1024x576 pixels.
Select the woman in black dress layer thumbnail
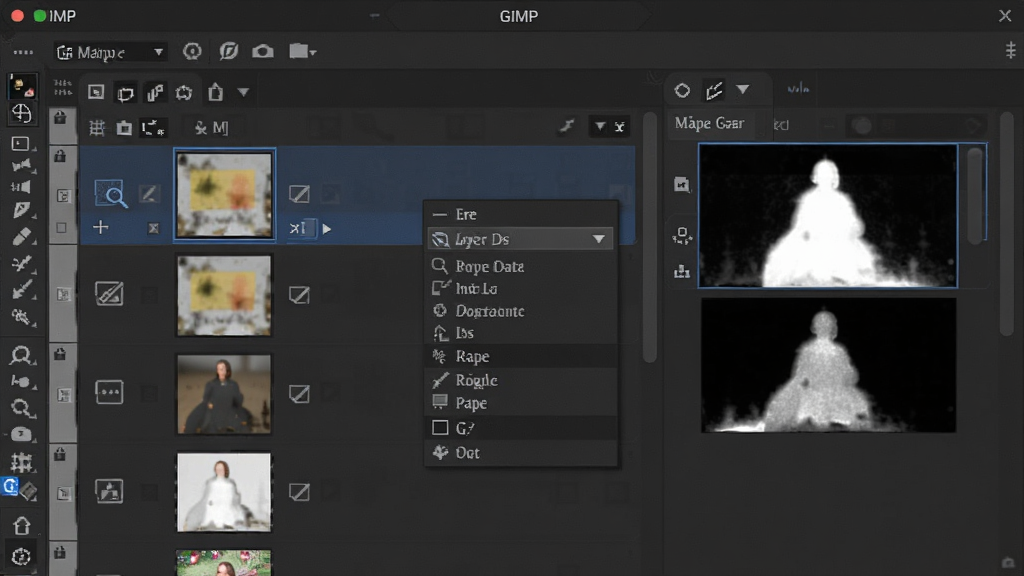[224, 394]
